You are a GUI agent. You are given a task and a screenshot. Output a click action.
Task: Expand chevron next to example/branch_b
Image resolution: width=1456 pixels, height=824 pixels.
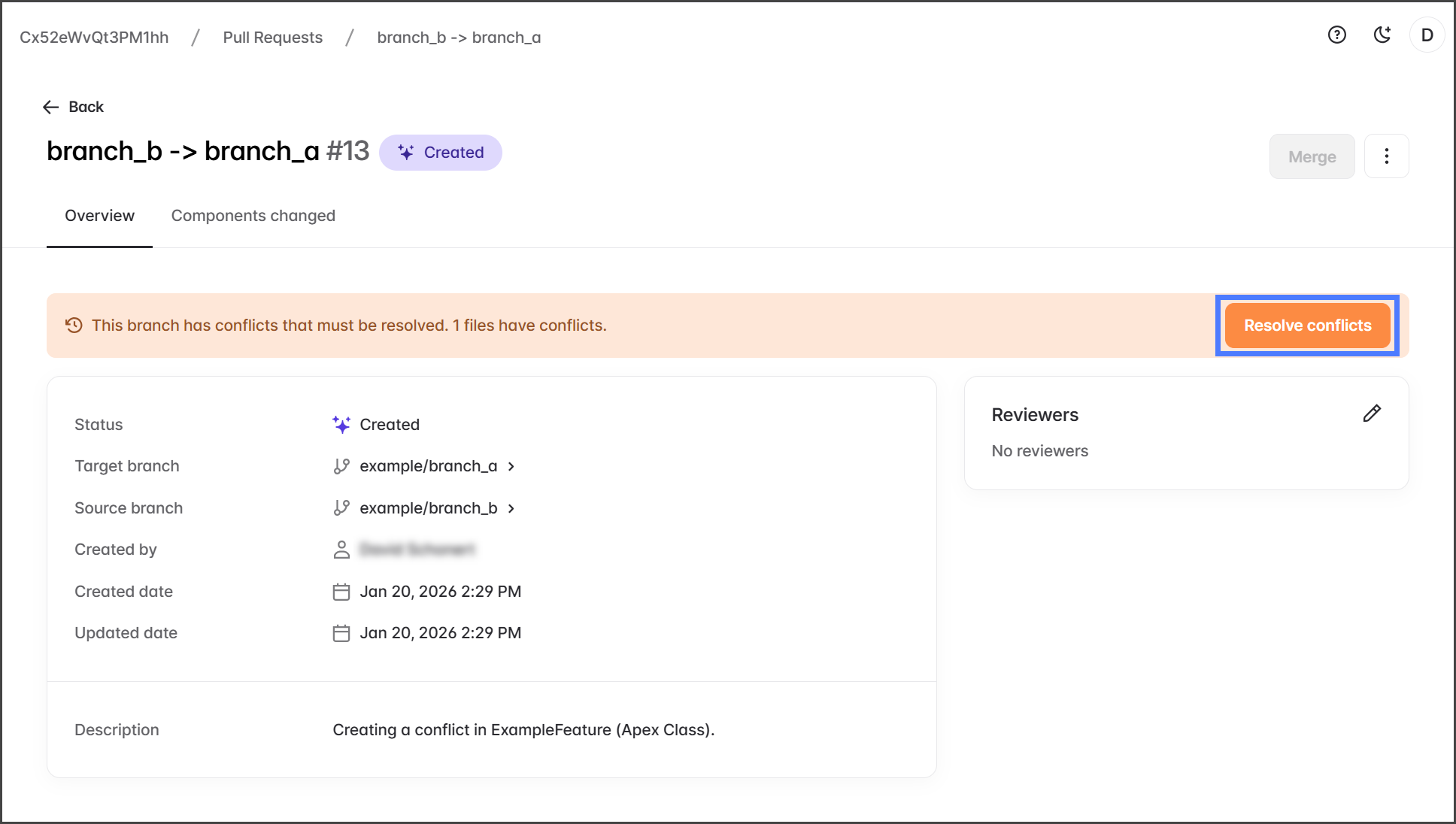click(x=511, y=508)
